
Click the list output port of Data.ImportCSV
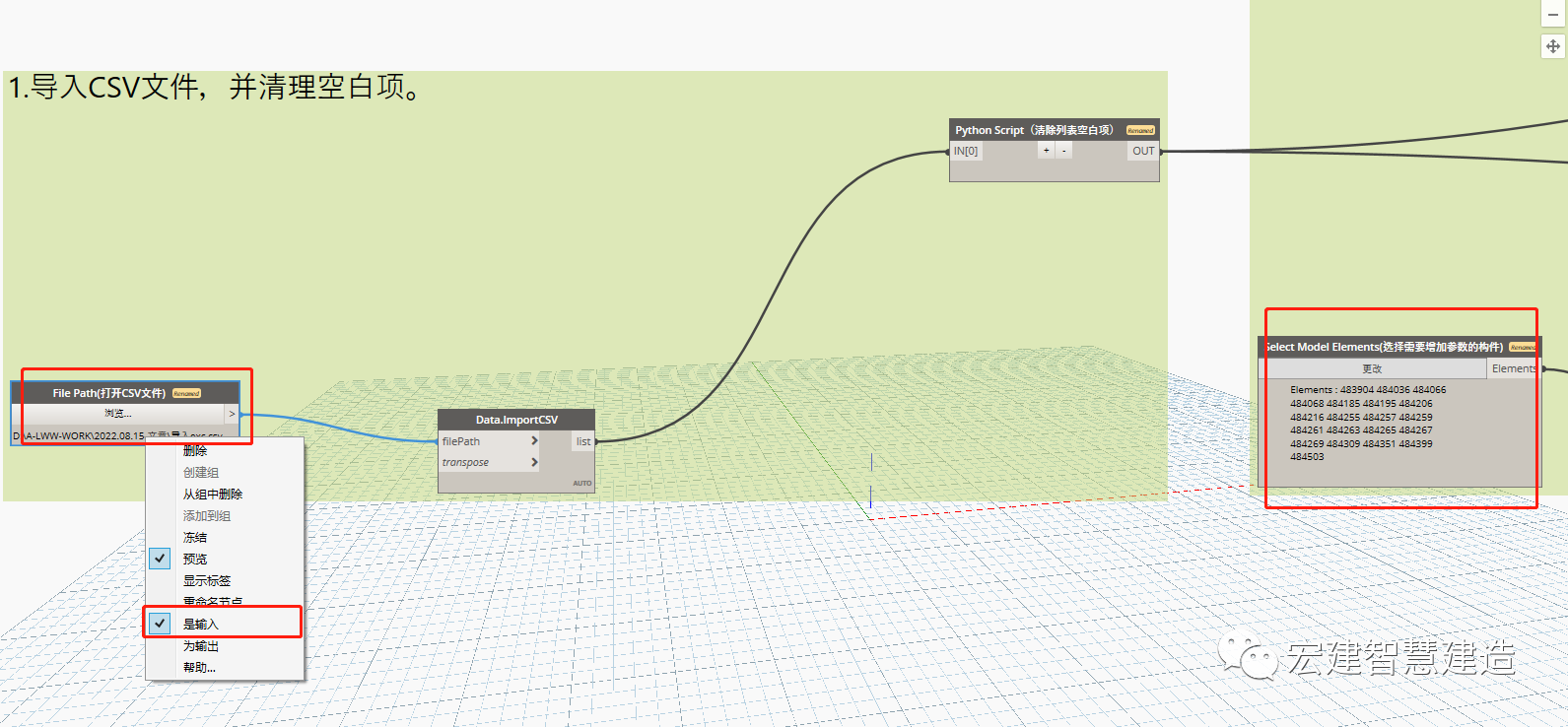coord(583,441)
